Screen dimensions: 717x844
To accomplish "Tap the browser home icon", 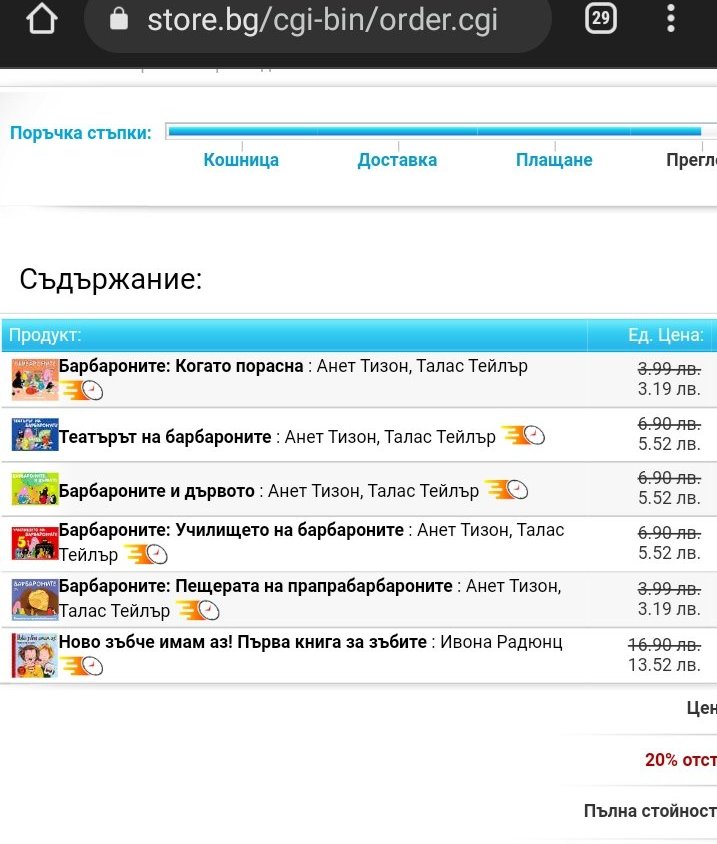I will point(42,20).
